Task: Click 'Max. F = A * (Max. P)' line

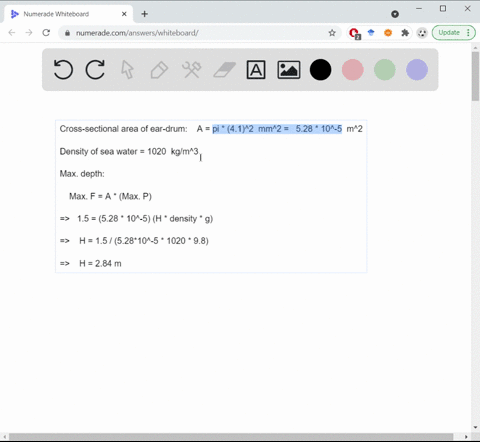Action: (x=110, y=196)
